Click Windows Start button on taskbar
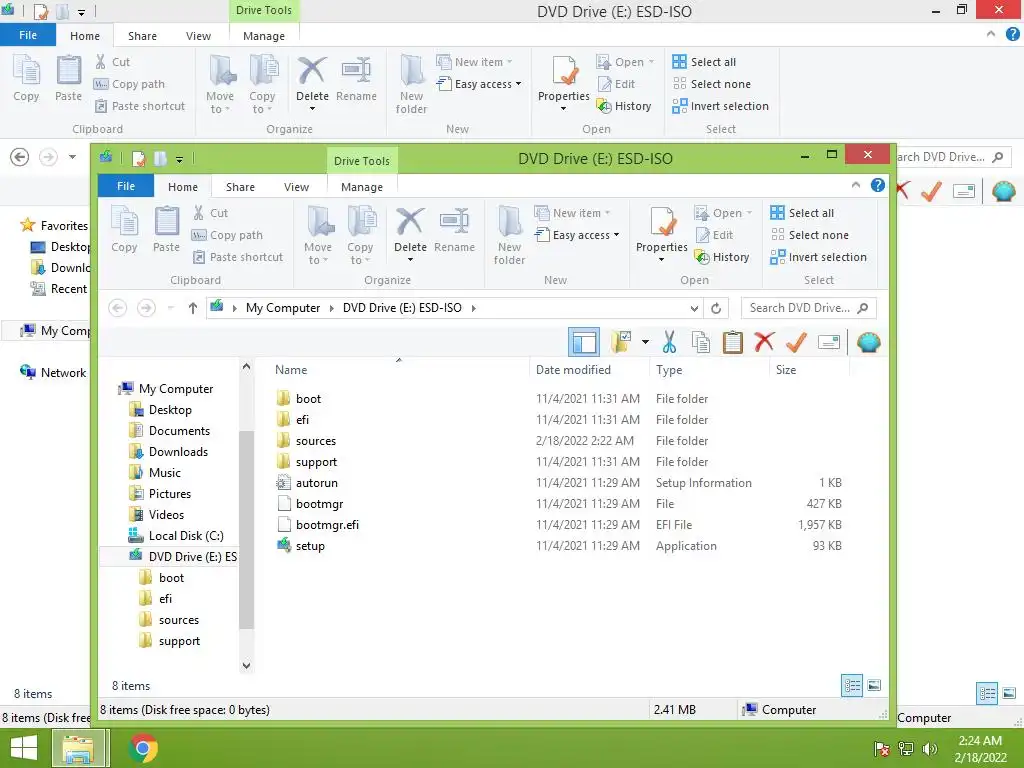Screen dimensions: 1024x768 [24, 748]
